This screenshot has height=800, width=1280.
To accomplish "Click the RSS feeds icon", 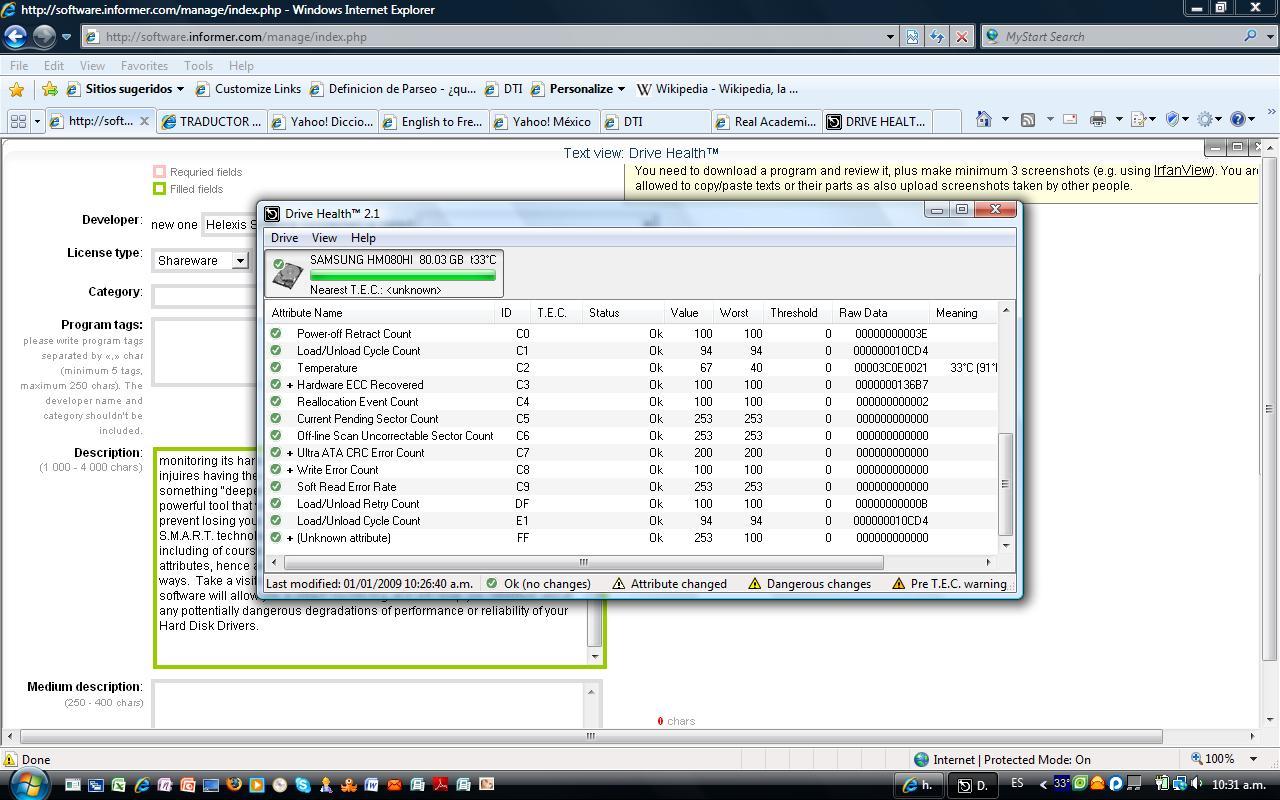I will 1027,119.
